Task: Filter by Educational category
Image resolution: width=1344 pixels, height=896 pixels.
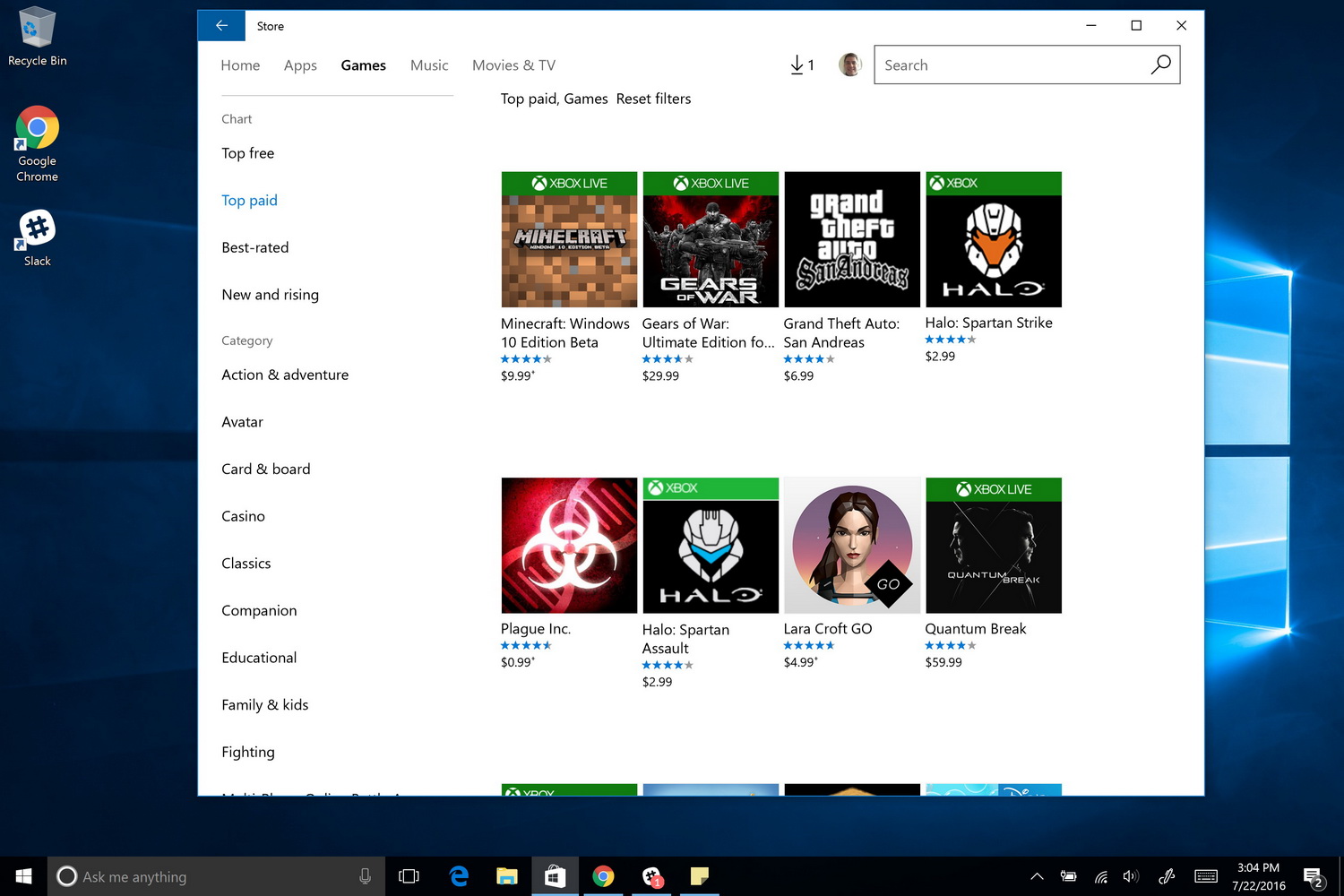Action: coord(259,658)
